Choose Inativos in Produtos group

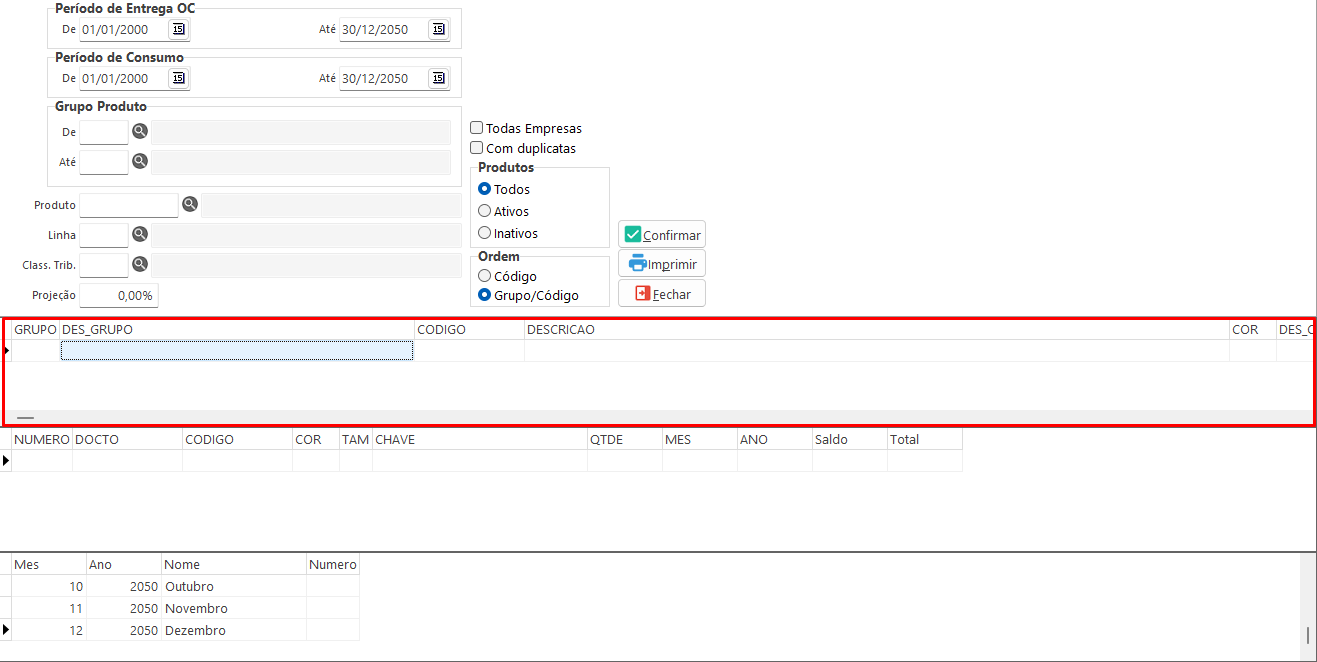485,233
